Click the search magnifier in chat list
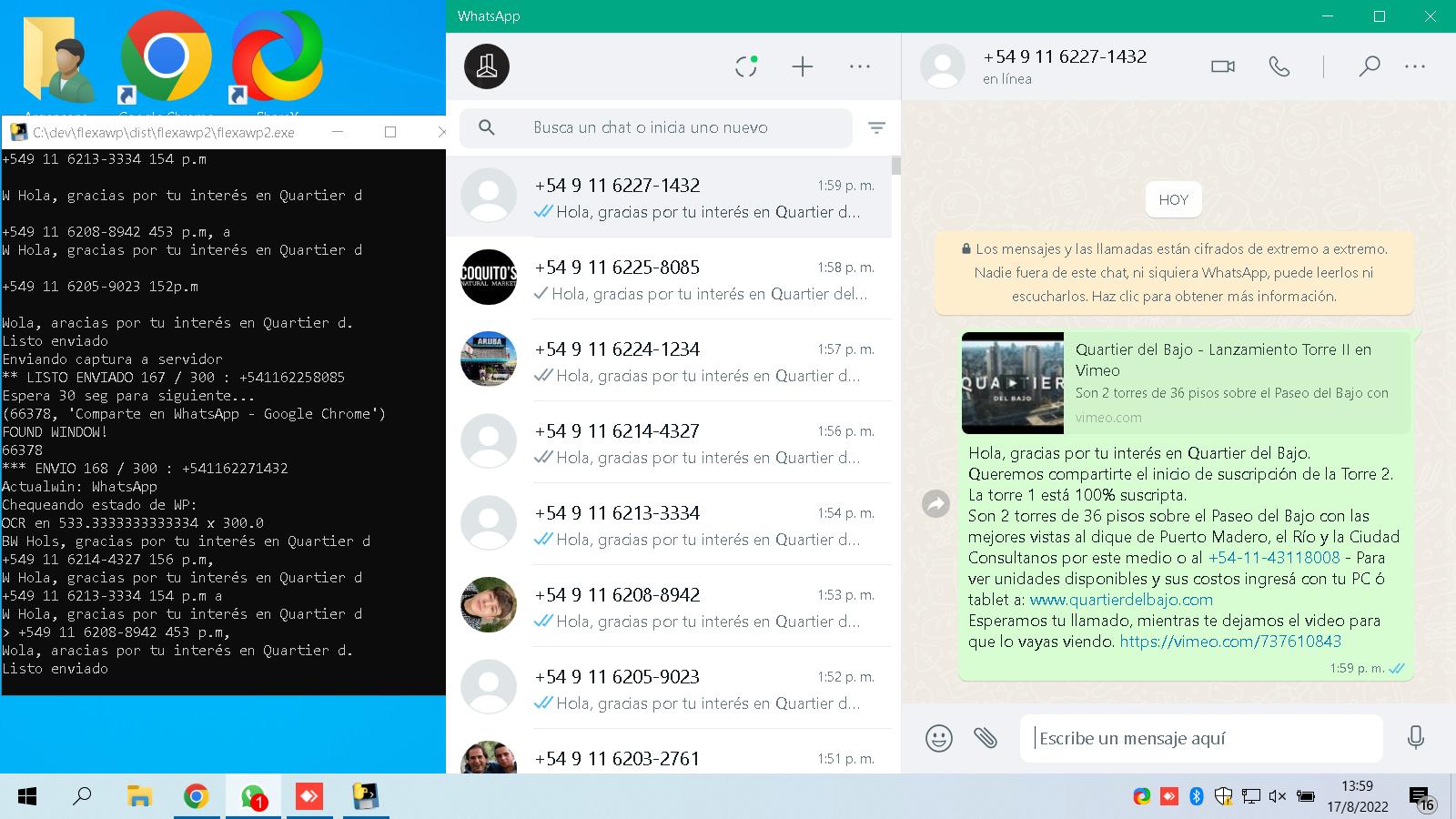 click(487, 128)
